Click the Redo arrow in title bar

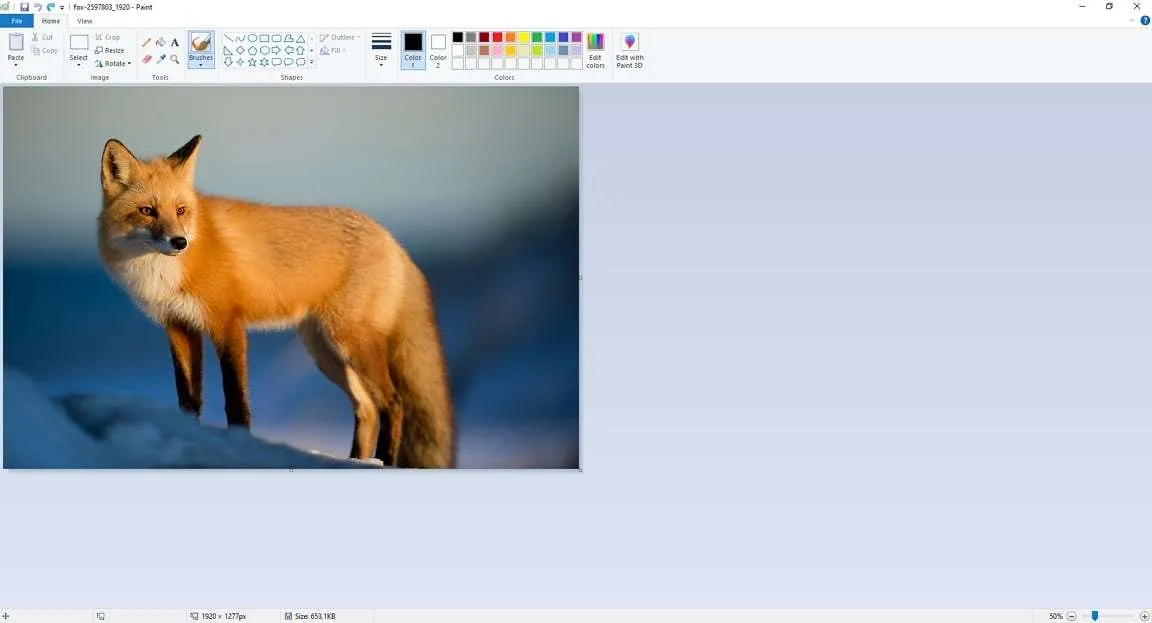coord(51,7)
